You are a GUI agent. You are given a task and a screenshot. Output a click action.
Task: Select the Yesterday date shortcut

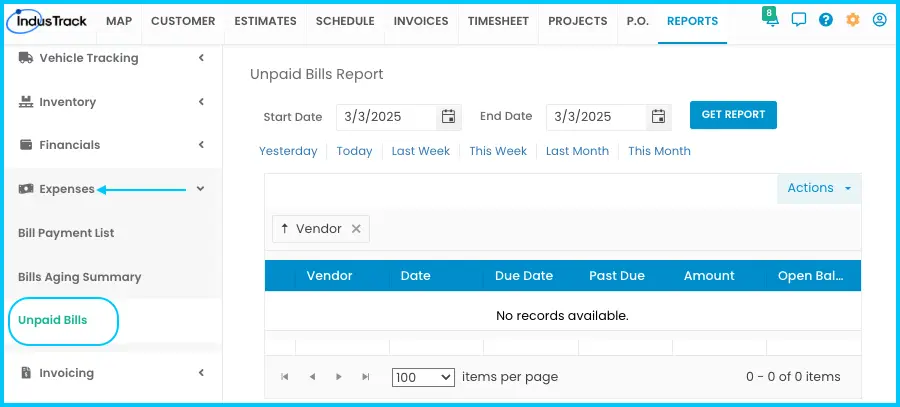288,151
